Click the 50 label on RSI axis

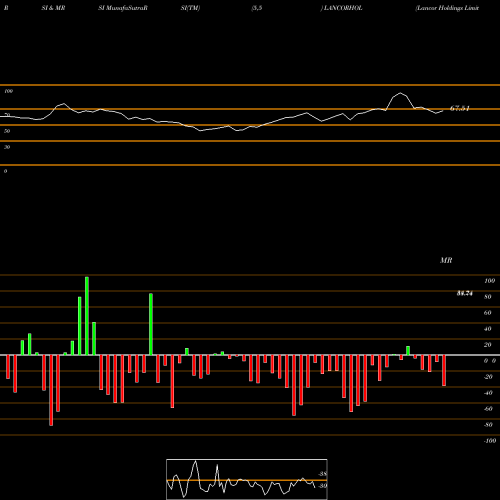tap(7, 131)
